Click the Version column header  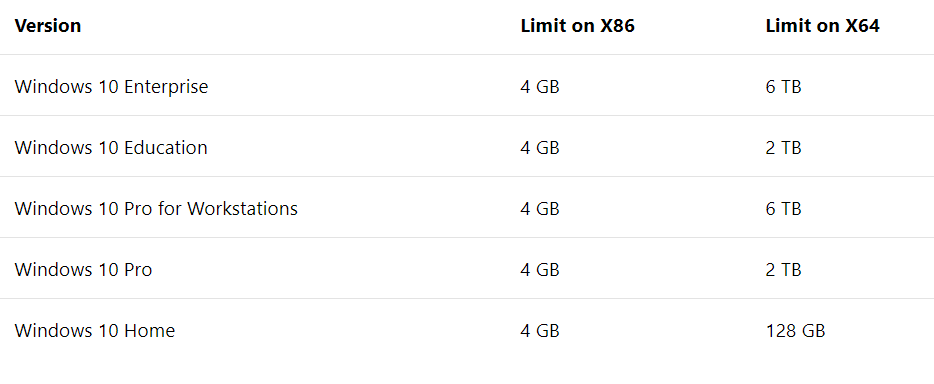point(48,26)
